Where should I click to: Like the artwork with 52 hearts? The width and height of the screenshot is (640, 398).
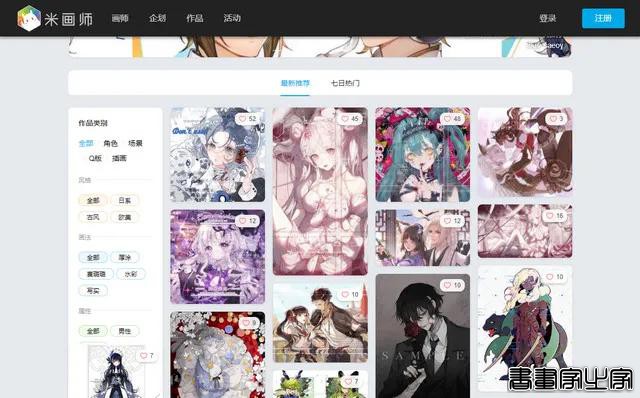click(x=243, y=119)
